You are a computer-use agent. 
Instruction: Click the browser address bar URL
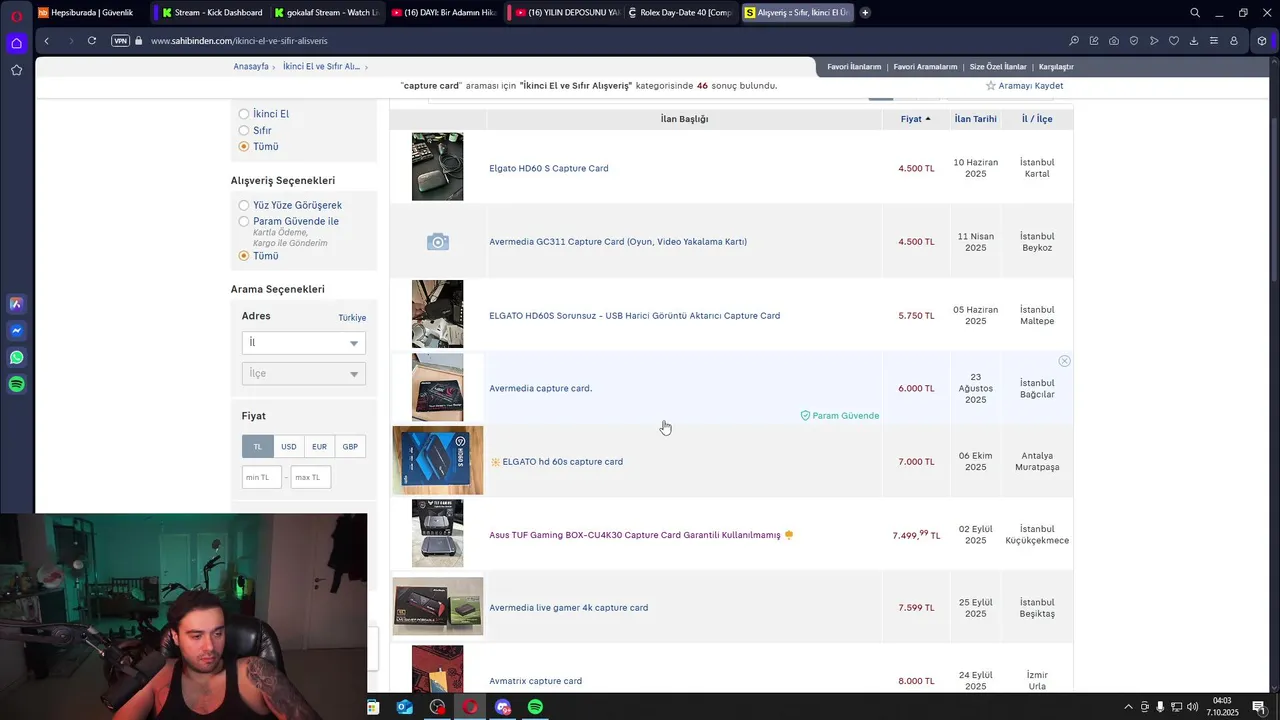239,41
